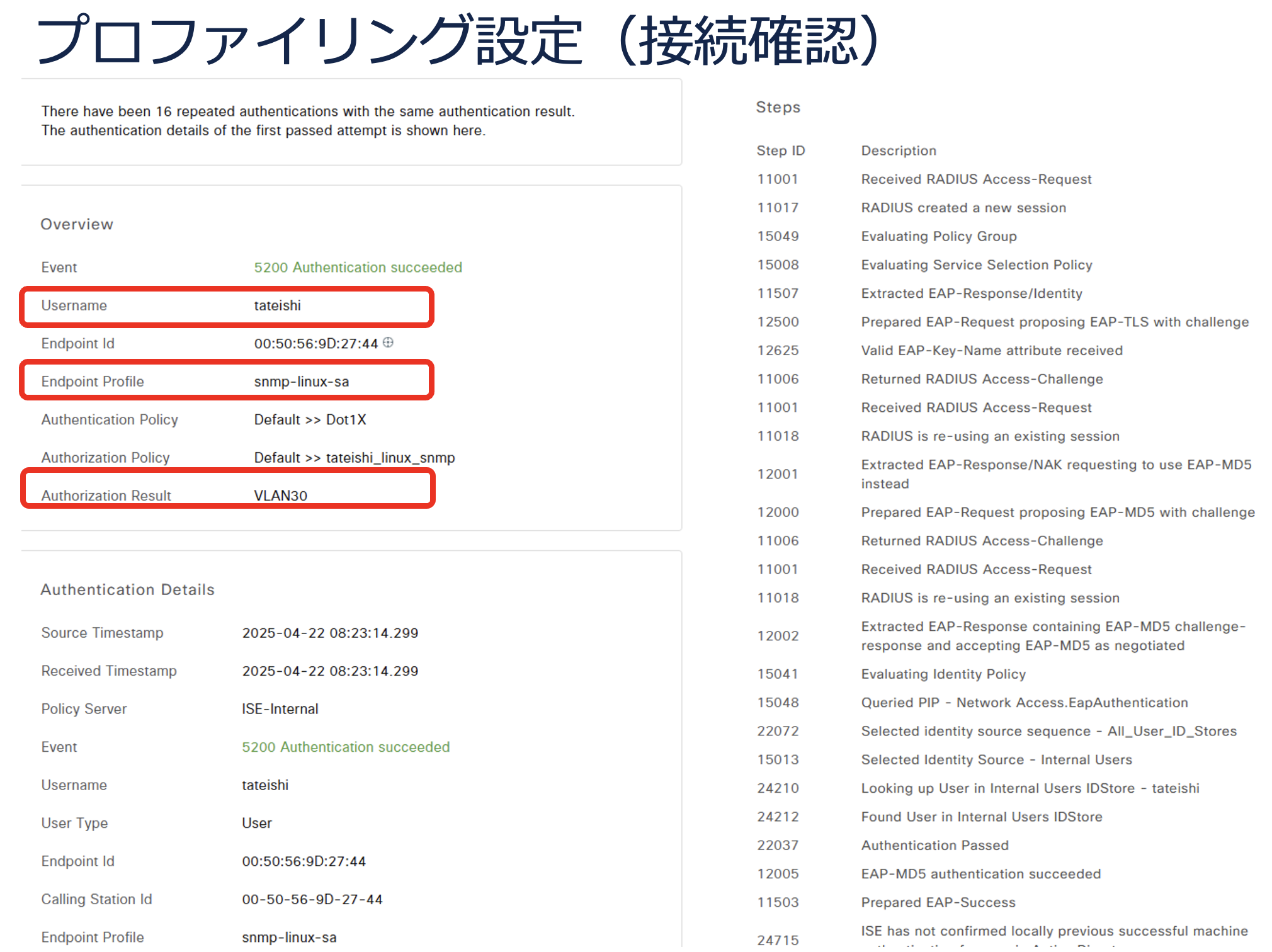Screen dimensions: 1272x952
Task: Open Authentication Details '5200 Authentication succeeded' link
Action: pos(346,747)
